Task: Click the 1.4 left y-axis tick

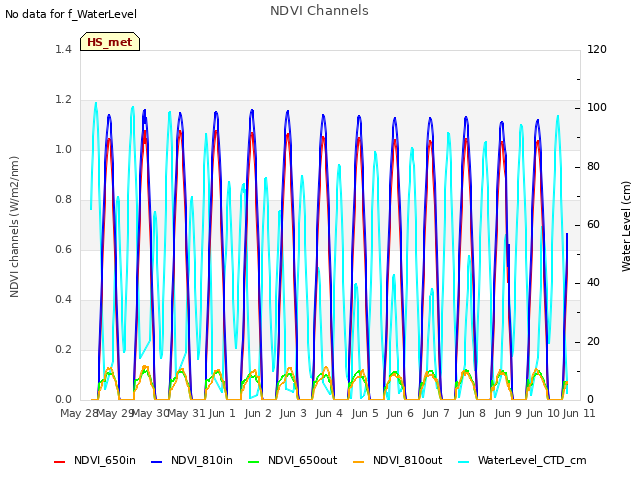Action: (63, 49)
